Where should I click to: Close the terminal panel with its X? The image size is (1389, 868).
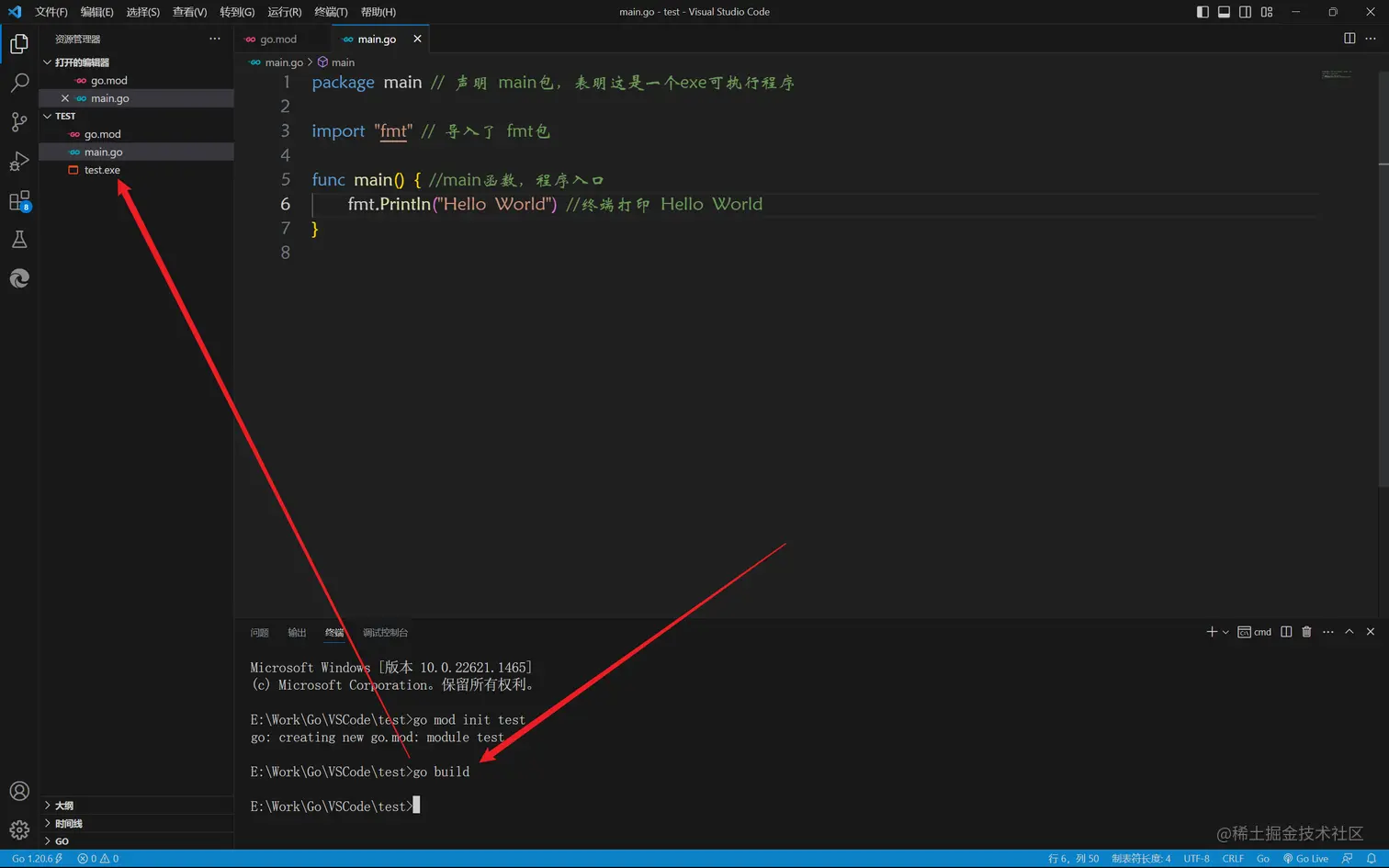pyautogui.click(x=1371, y=632)
